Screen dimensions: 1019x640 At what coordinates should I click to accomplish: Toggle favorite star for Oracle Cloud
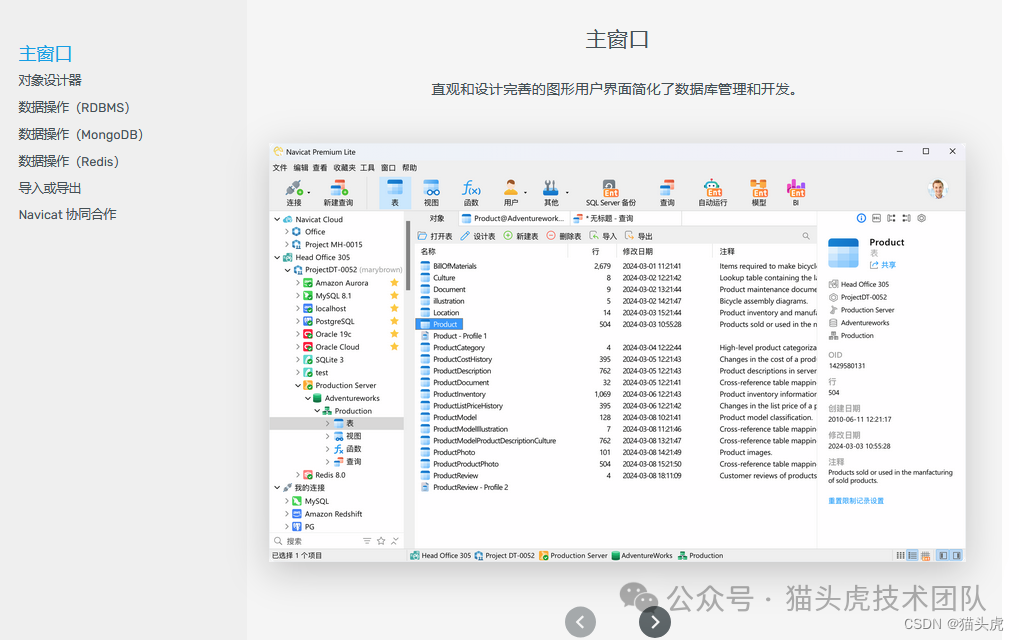[394, 346]
